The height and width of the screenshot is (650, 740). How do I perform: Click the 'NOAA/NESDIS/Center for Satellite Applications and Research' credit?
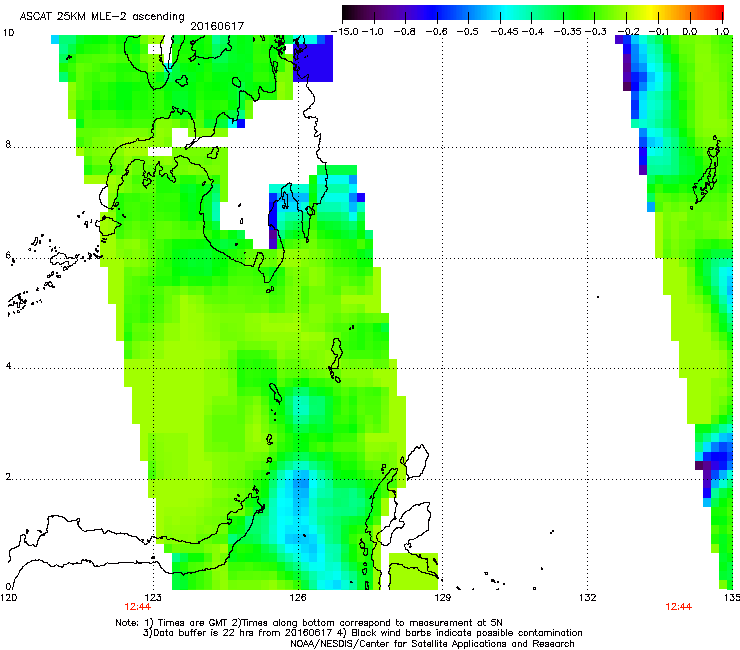tap(432, 644)
